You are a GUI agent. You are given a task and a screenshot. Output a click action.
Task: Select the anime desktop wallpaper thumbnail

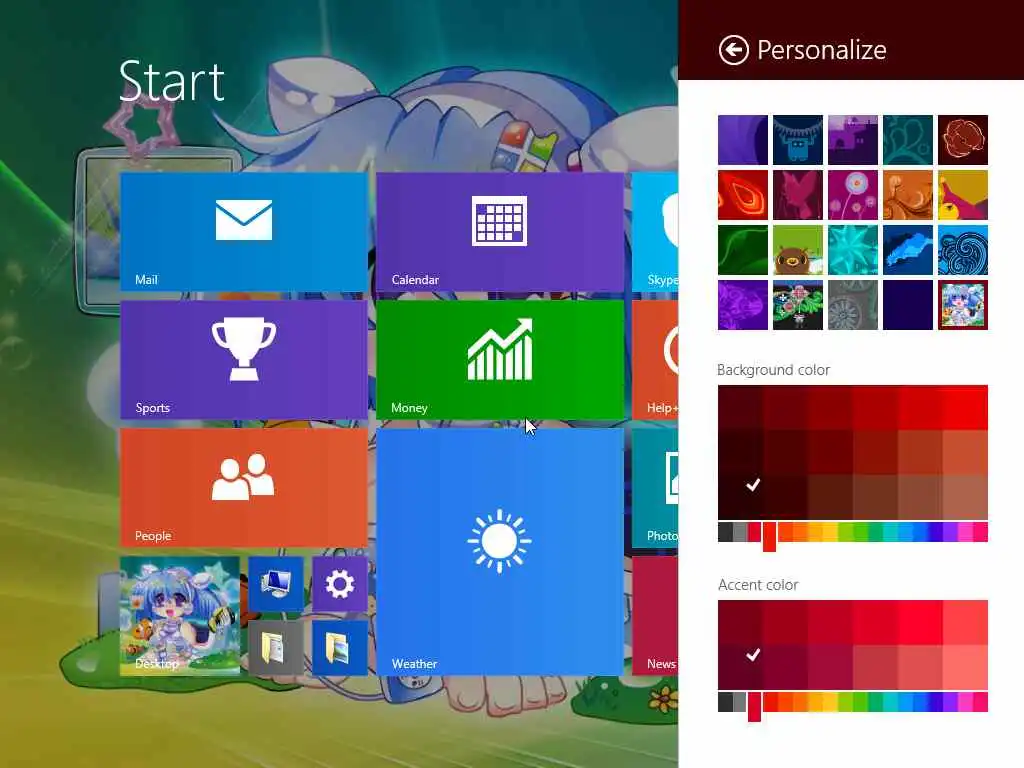coord(963,305)
